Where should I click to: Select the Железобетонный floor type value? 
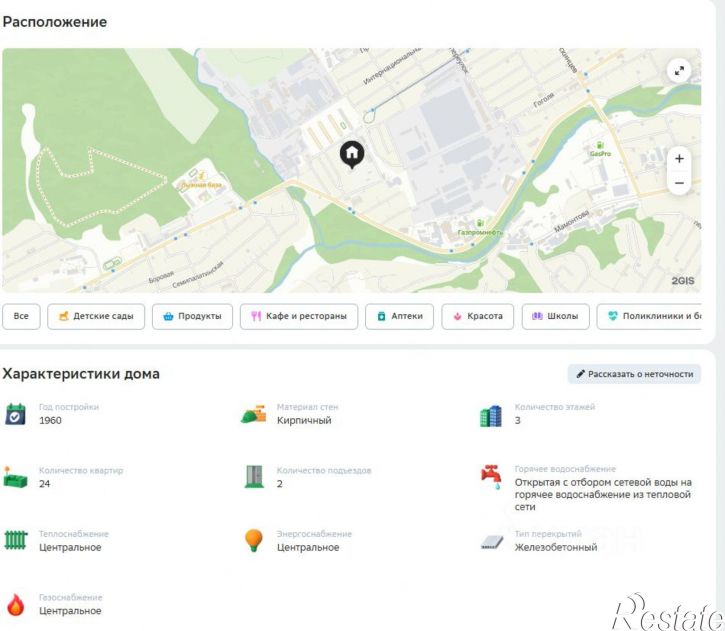(556, 547)
